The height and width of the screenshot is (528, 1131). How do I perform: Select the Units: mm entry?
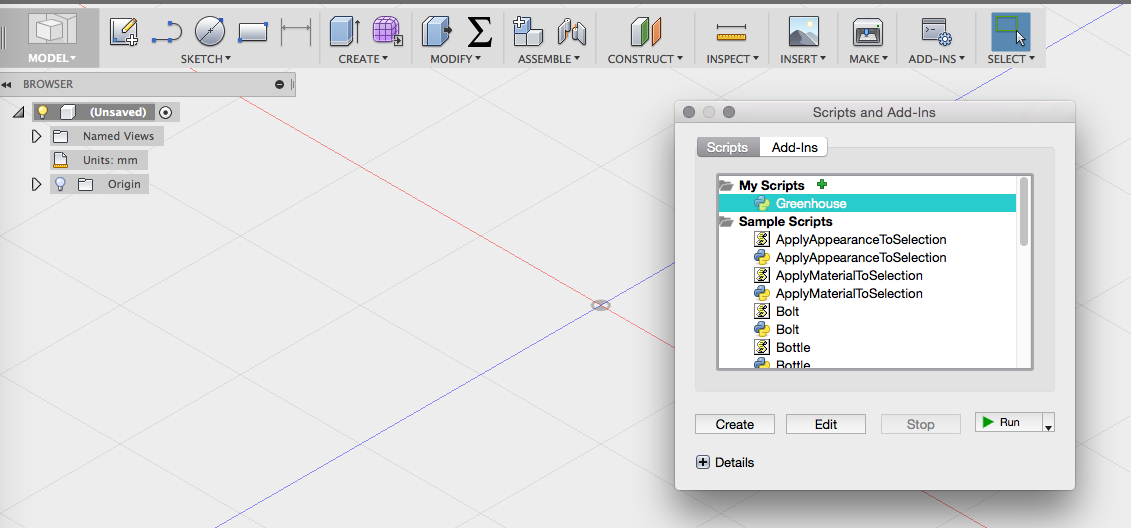pyautogui.click(x=110, y=160)
